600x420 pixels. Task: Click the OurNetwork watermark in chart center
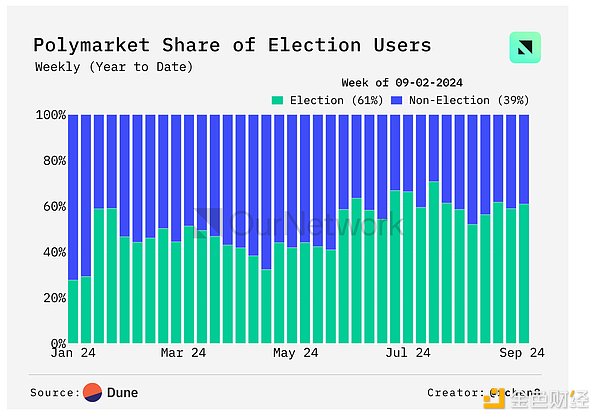pyautogui.click(x=299, y=224)
